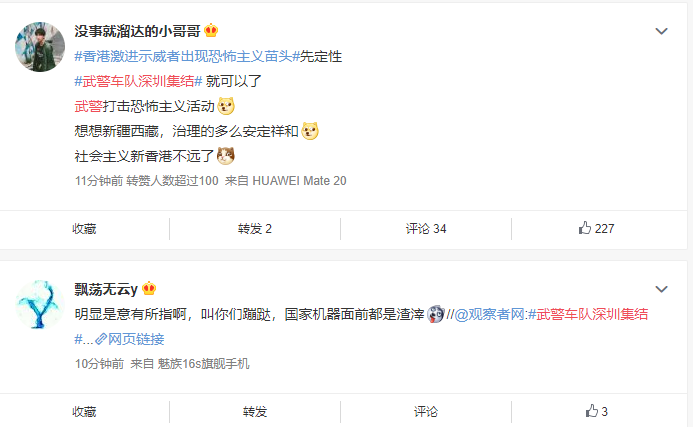Open the 网页链接 link in second post

pos(129,339)
